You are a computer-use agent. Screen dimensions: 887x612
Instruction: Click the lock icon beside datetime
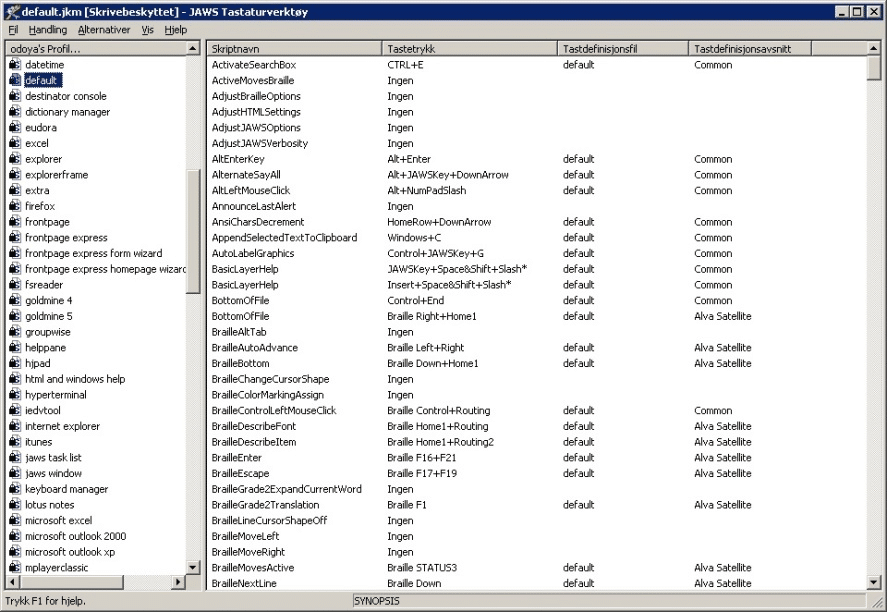tap(14, 65)
